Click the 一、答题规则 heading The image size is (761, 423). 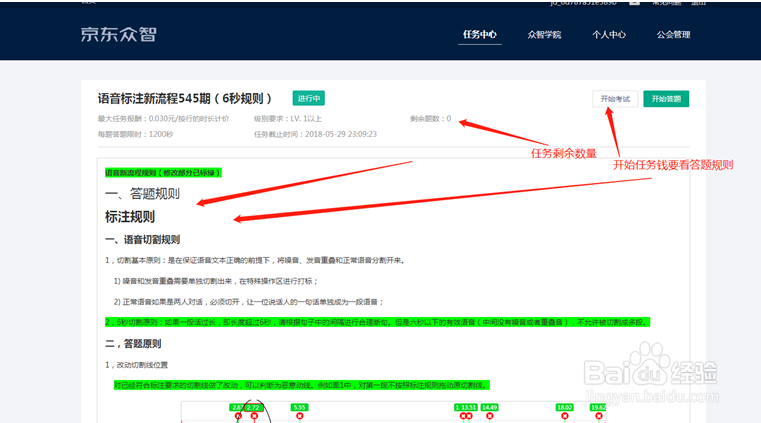[142, 194]
